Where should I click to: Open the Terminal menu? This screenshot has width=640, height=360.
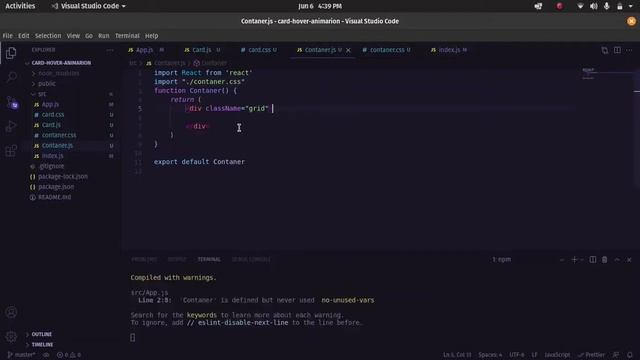tap(127, 36)
